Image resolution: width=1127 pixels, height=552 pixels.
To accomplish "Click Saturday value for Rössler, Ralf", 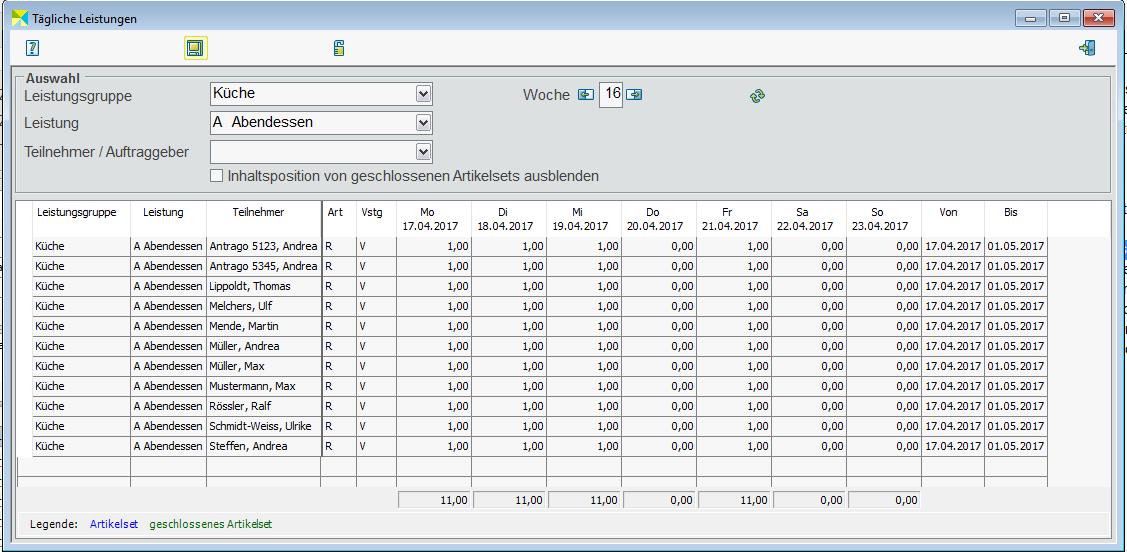I will tap(809, 406).
